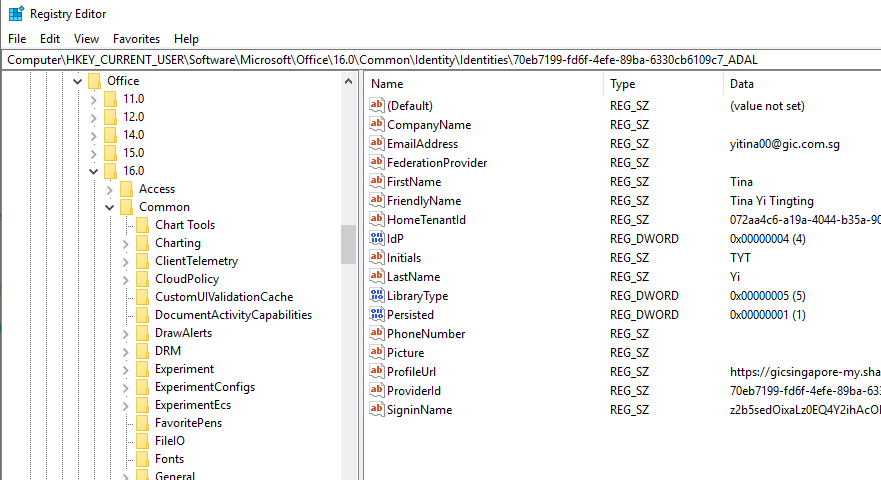The image size is (881, 480).
Task: Open the Favorites menu
Action: [x=136, y=39]
